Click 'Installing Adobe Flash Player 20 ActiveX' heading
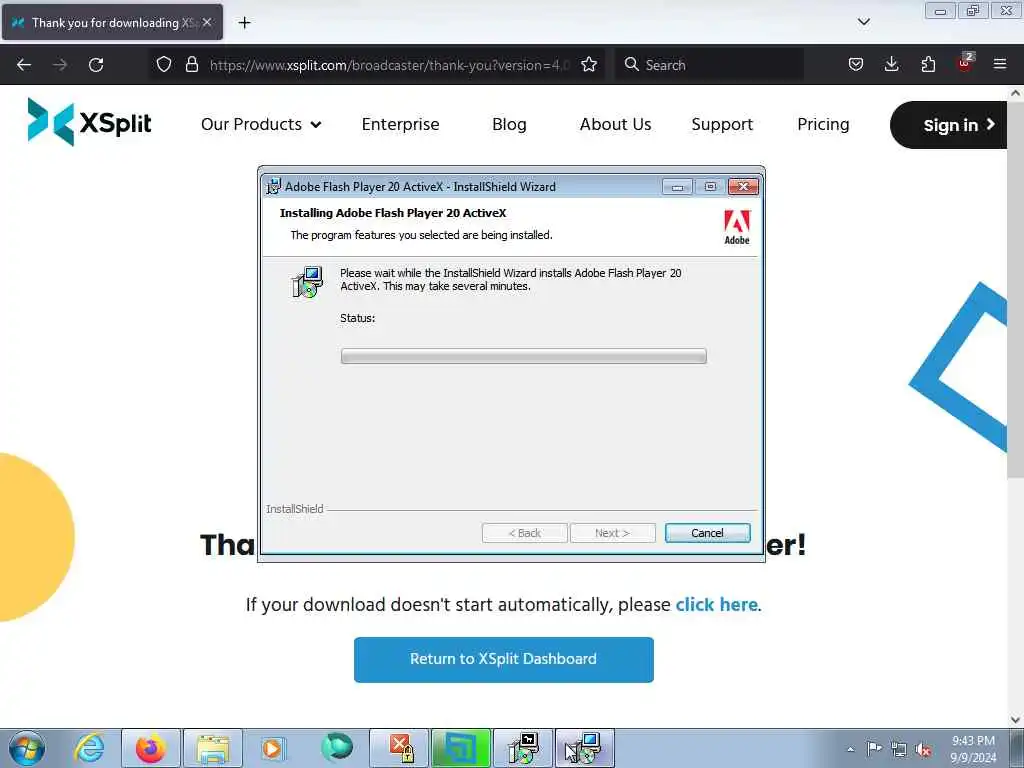This screenshot has height=768, width=1024. pos(392,213)
